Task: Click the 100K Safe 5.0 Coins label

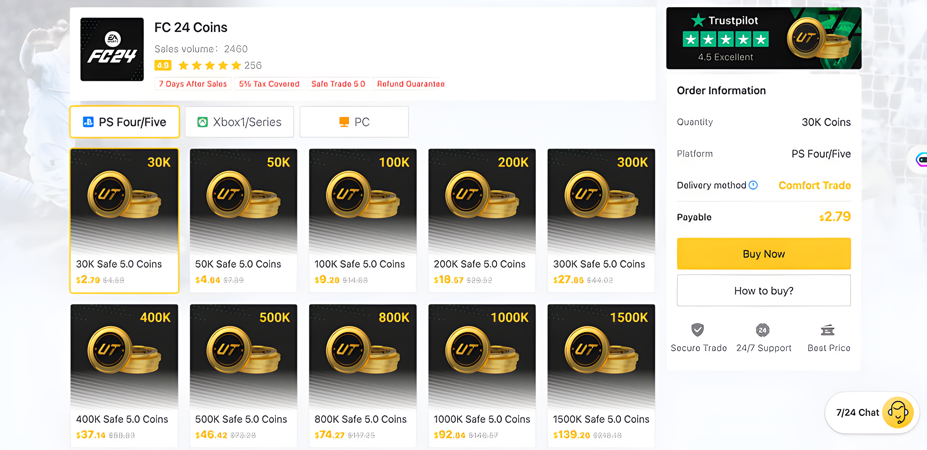Action: [360, 264]
